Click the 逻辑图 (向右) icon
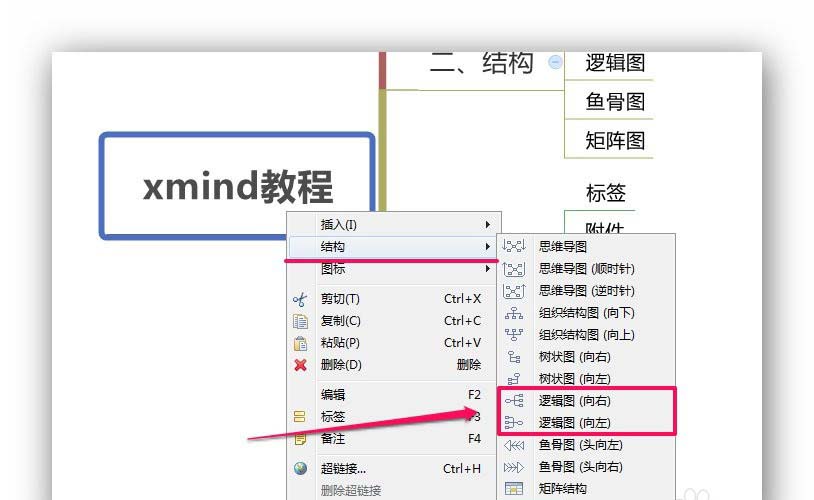This screenshot has width=814, height=500. (514, 401)
